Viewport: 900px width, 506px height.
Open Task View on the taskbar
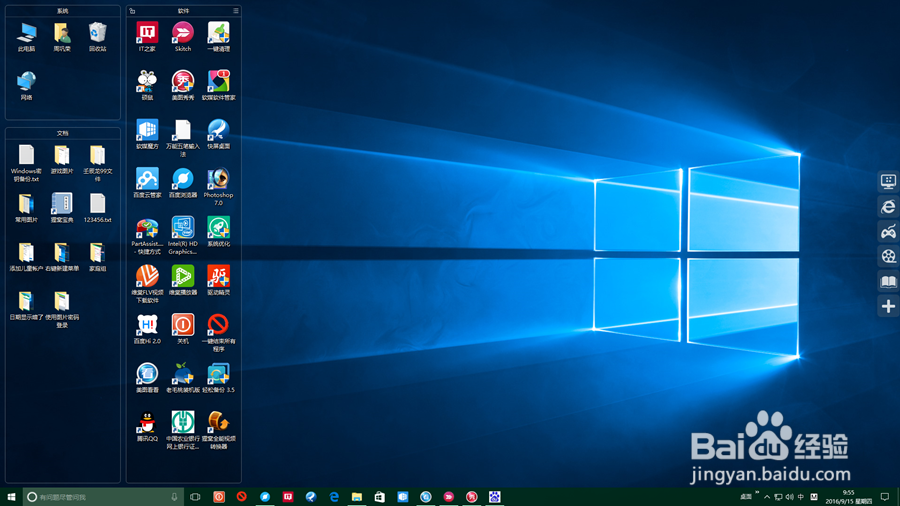(195, 497)
